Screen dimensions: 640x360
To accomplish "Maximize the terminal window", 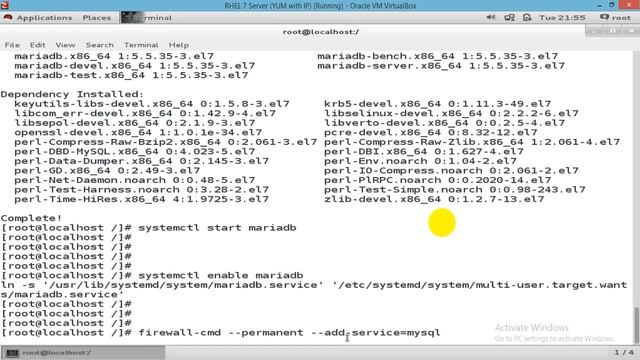I will 612,31.
